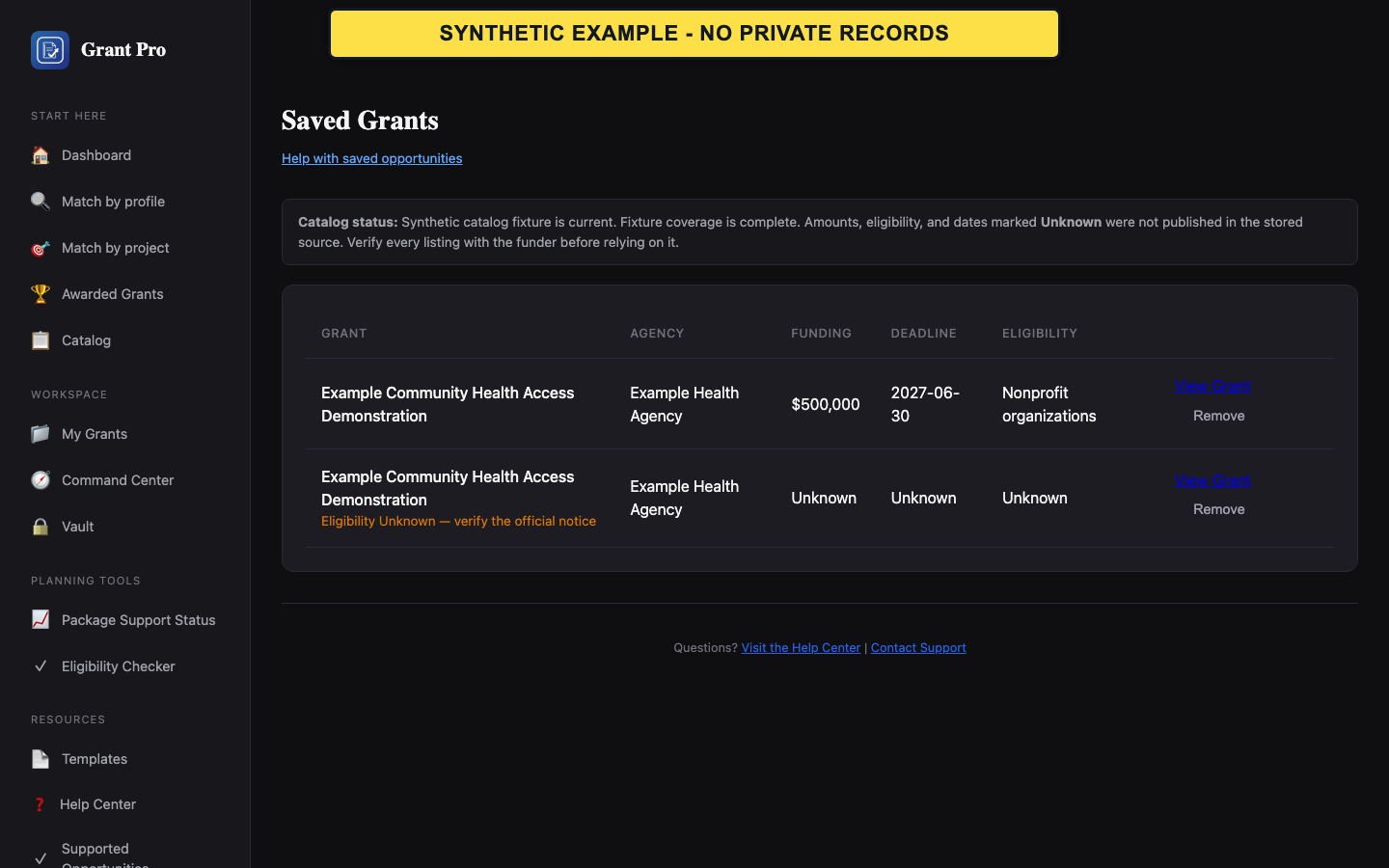Screen dimensions: 1389x868
Task: Click the Grant Pro logo icon
Action: [x=50, y=50]
